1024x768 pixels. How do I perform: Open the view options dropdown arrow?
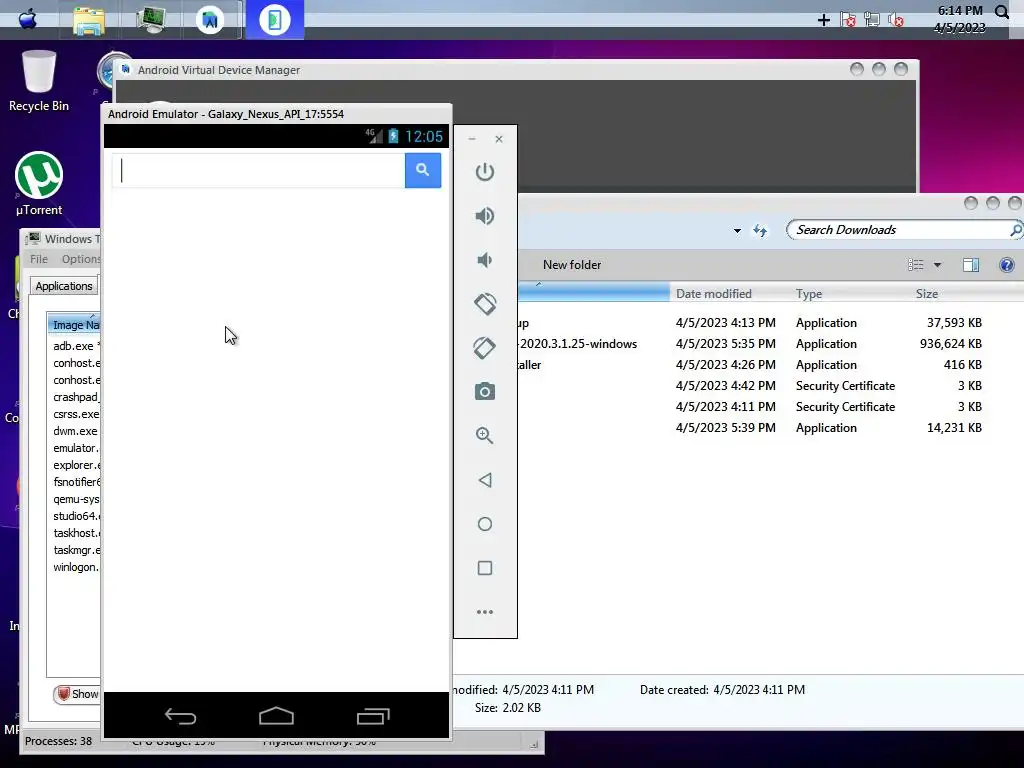point(937,264)
